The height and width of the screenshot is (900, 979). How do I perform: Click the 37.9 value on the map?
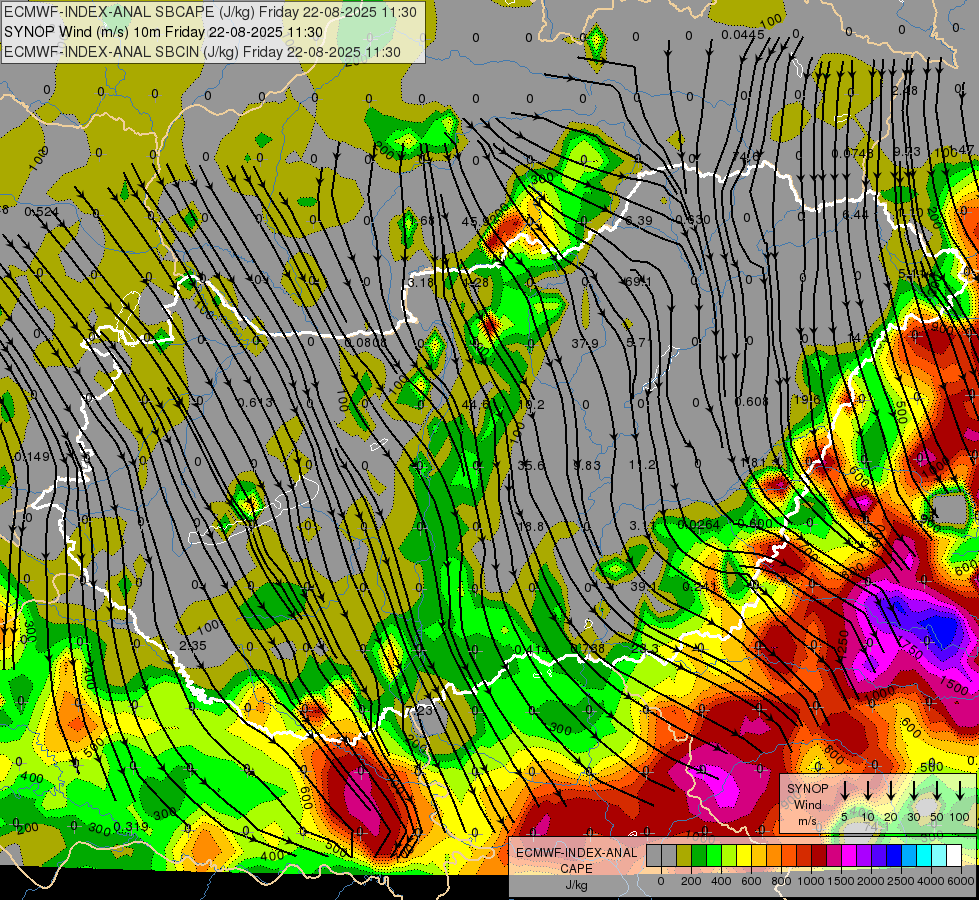click(x=585, y=344)
